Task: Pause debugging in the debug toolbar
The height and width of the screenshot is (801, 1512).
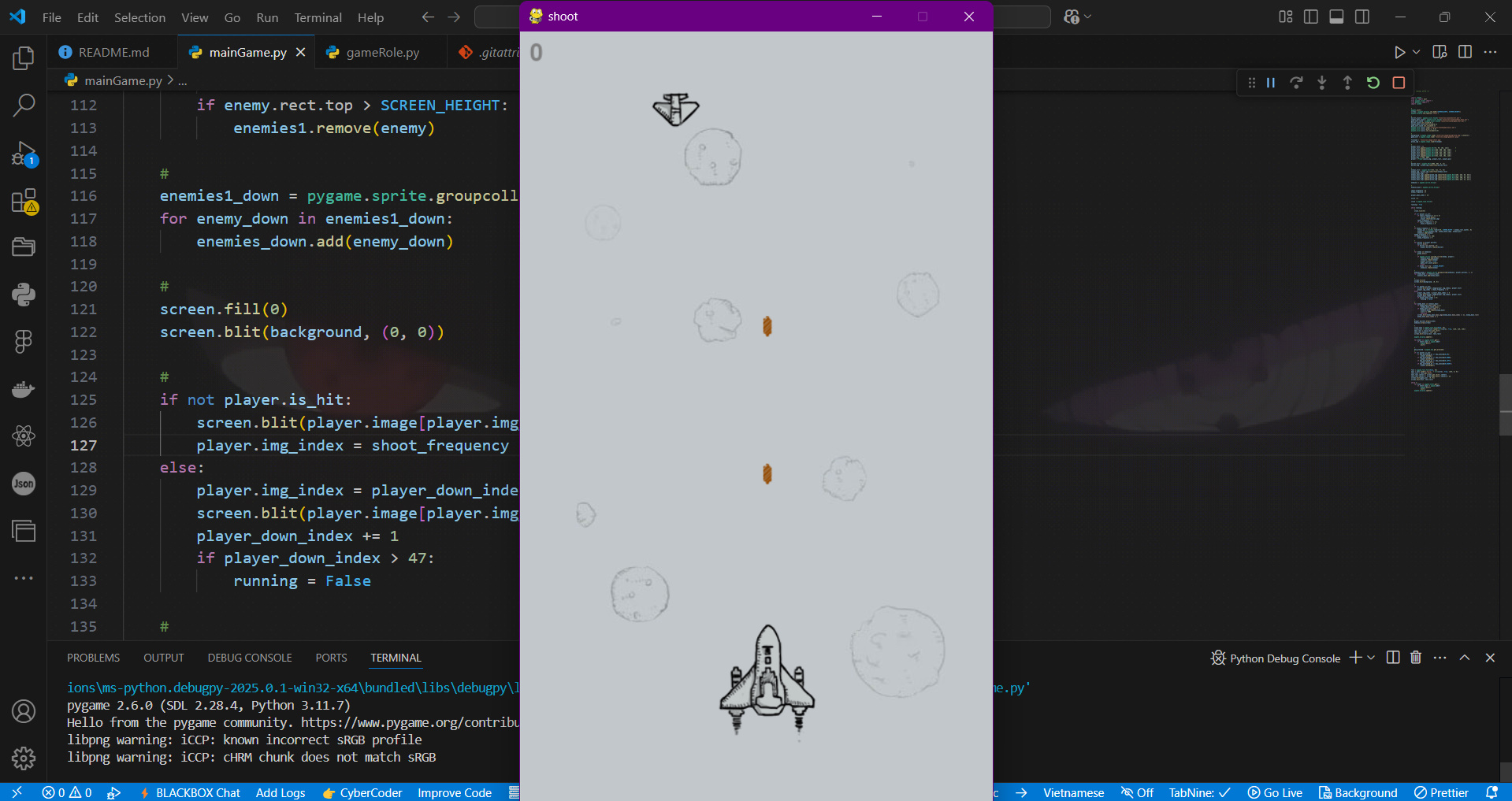Action: coord(1271,83)
